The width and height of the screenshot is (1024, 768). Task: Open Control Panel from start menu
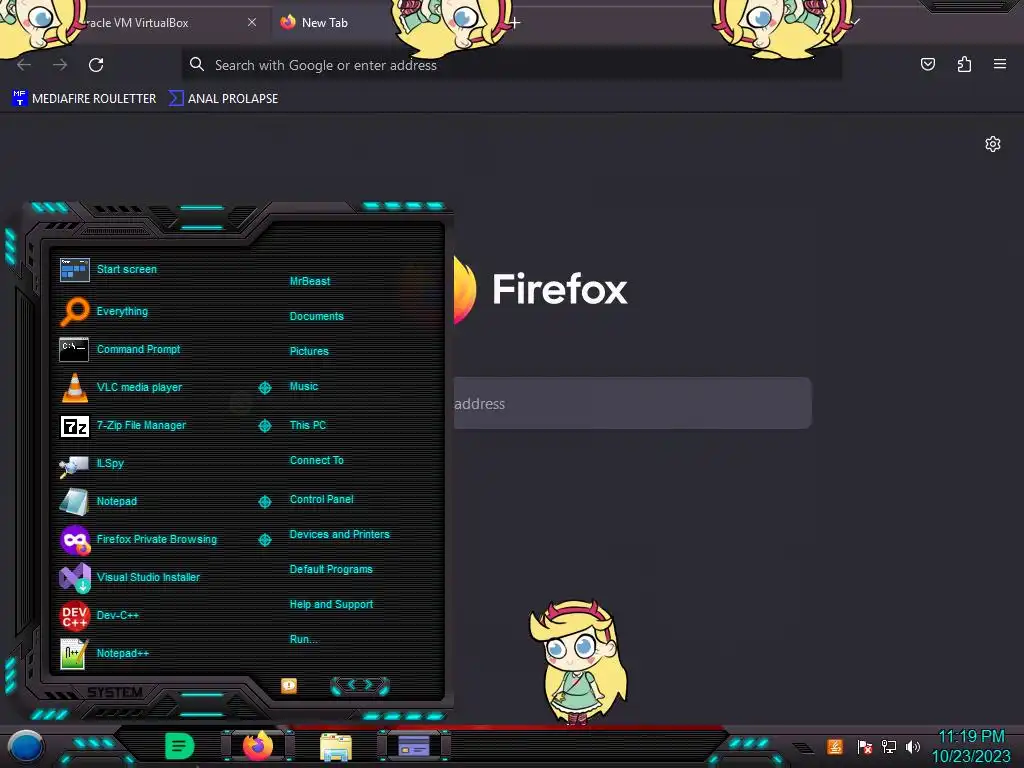(321, 499)
